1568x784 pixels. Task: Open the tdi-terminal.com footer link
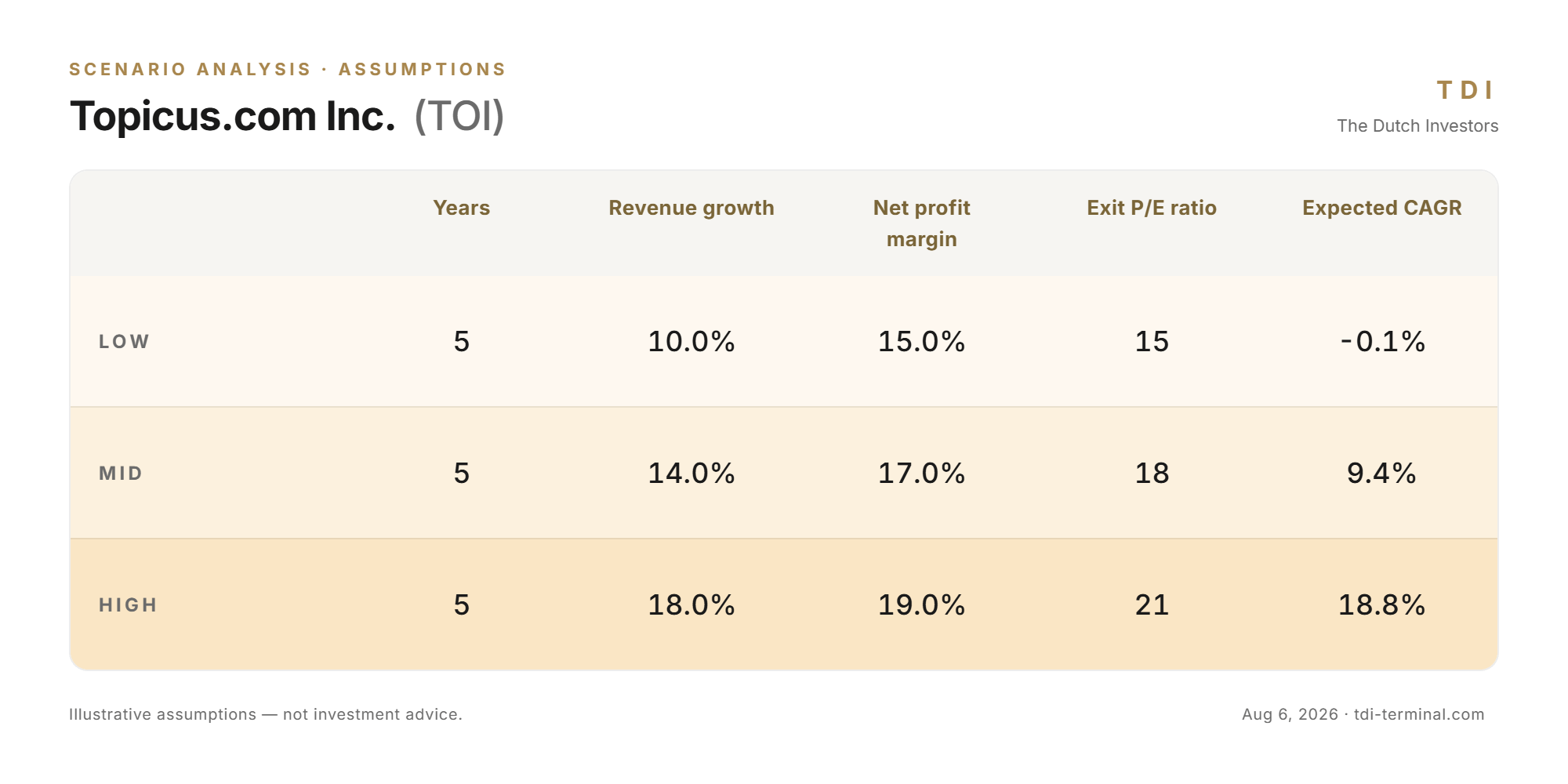coord(1419,714)
